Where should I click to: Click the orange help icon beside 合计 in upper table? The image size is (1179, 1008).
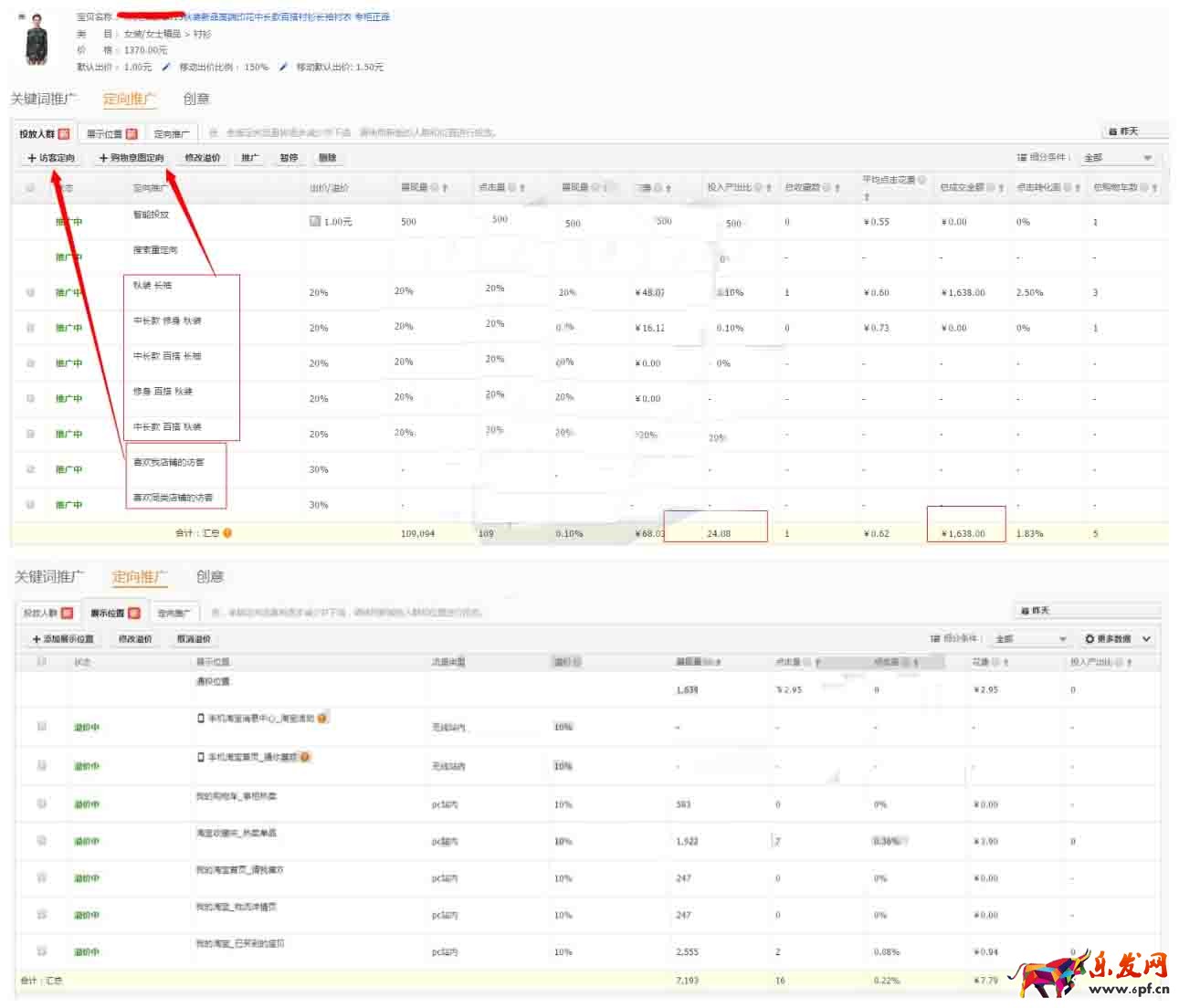point(227,533)
